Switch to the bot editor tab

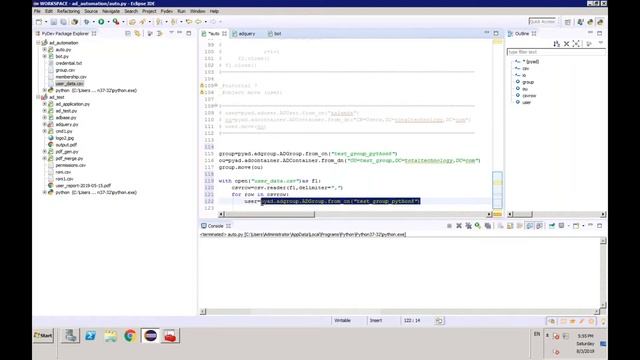pos(276,34)
